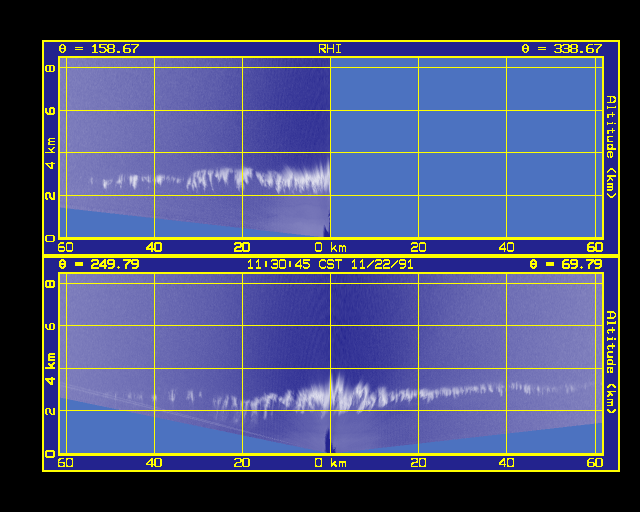The height and width of the screenshot is (512, 640).
Task: Click the "20" range label on the θ = 158.67 side
Action: click(242, 247)
